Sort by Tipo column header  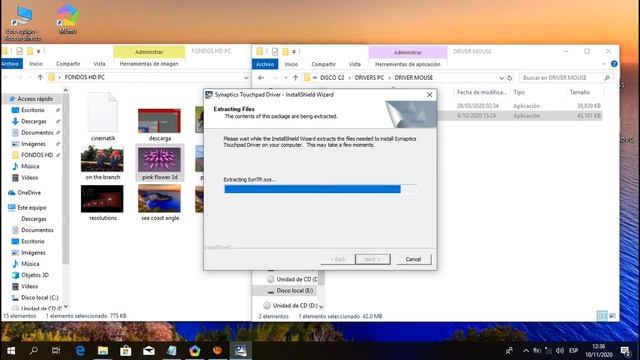519,92
